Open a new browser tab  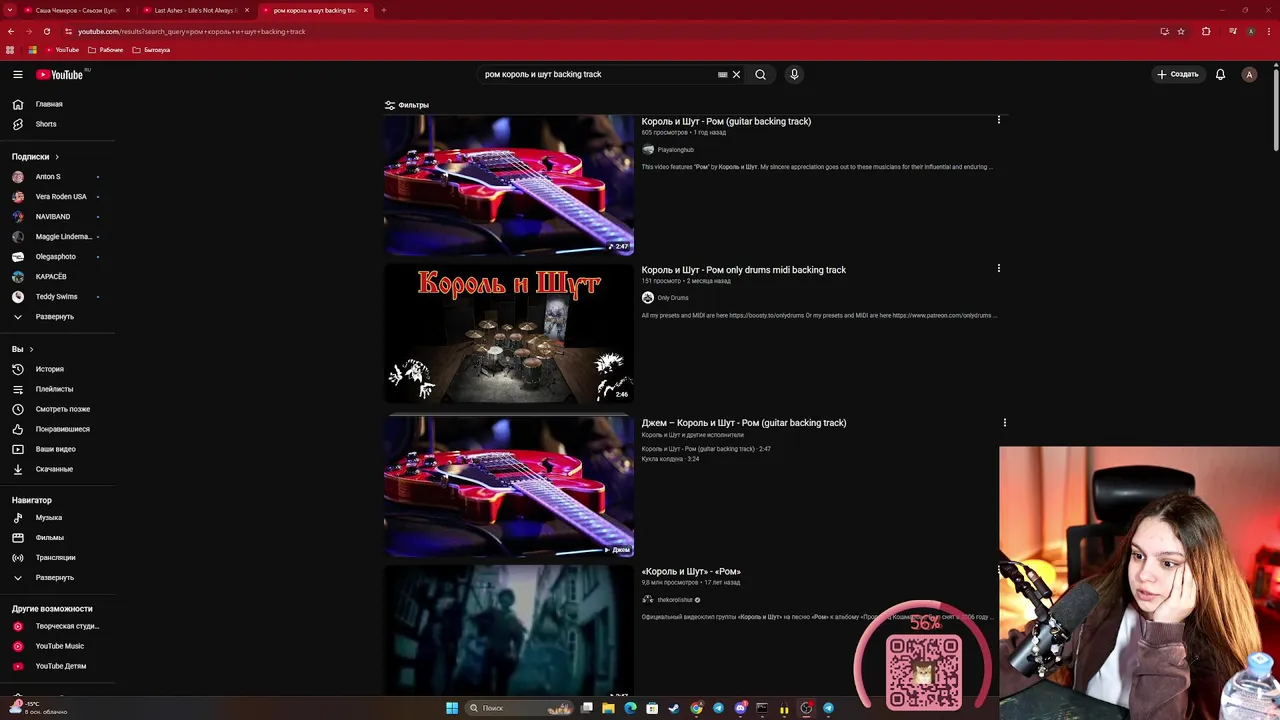384,10
